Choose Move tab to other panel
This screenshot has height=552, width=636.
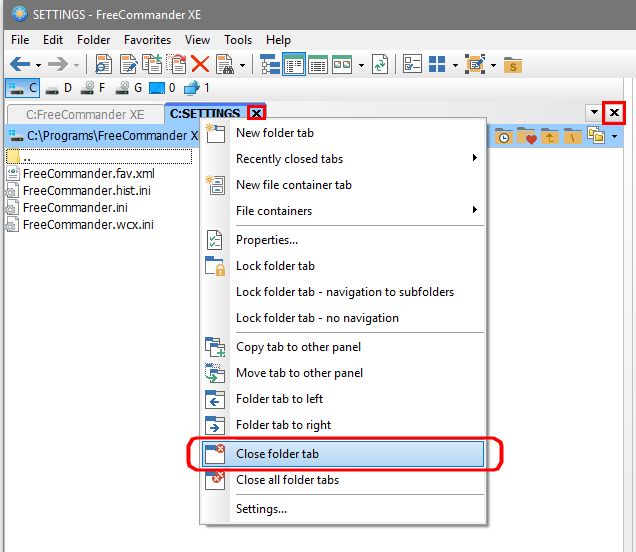click(x=343, y=373)
